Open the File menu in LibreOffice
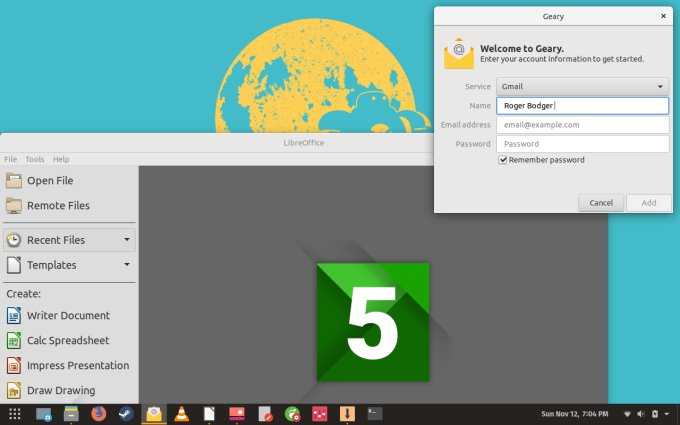Screen dimensions: 680x425 tap(10, 159)
